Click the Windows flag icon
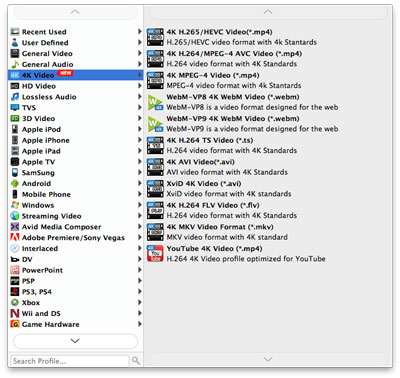 coord(15,205)
